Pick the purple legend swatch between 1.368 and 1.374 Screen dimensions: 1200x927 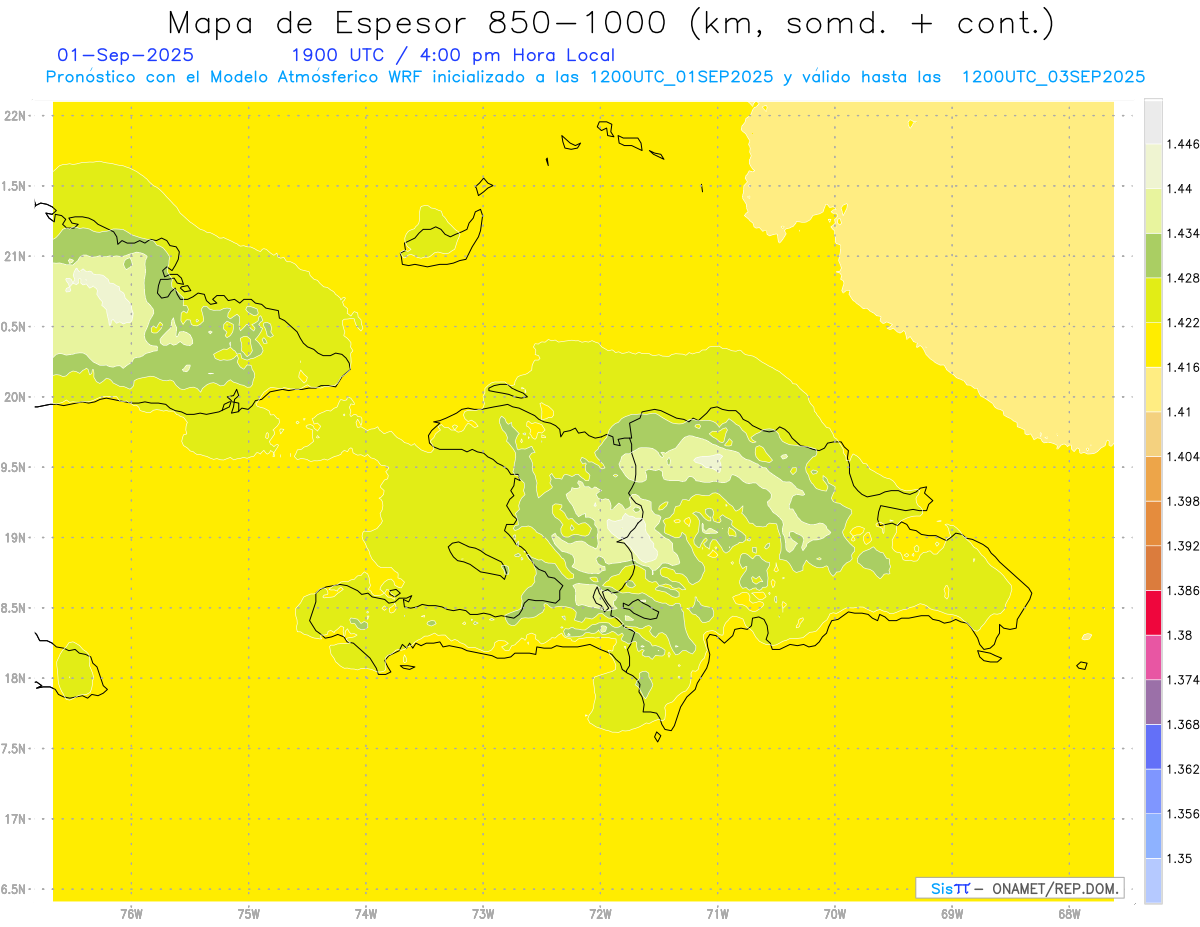[1153, 701]
